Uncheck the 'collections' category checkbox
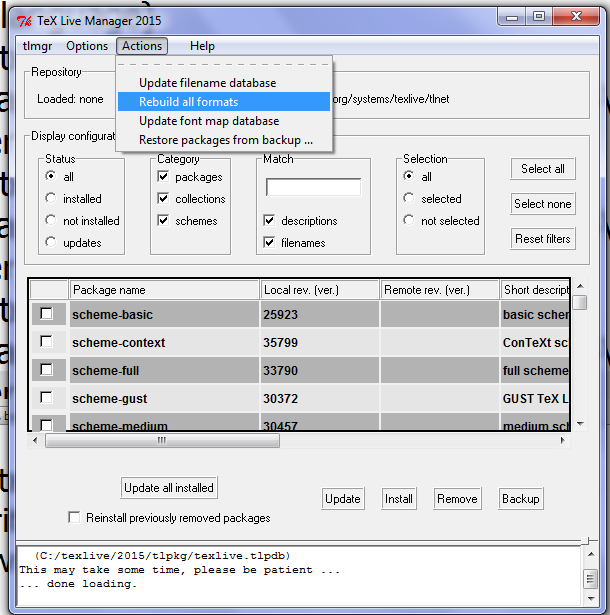 pos(163,199)
